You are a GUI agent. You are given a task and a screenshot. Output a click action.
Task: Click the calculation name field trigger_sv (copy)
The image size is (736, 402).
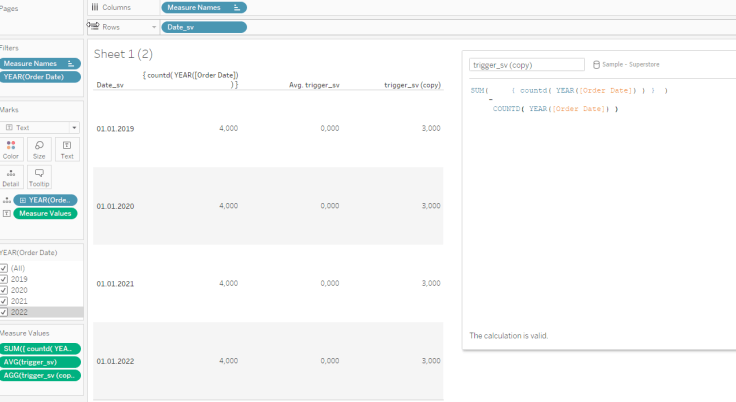[x=527, y=65]
